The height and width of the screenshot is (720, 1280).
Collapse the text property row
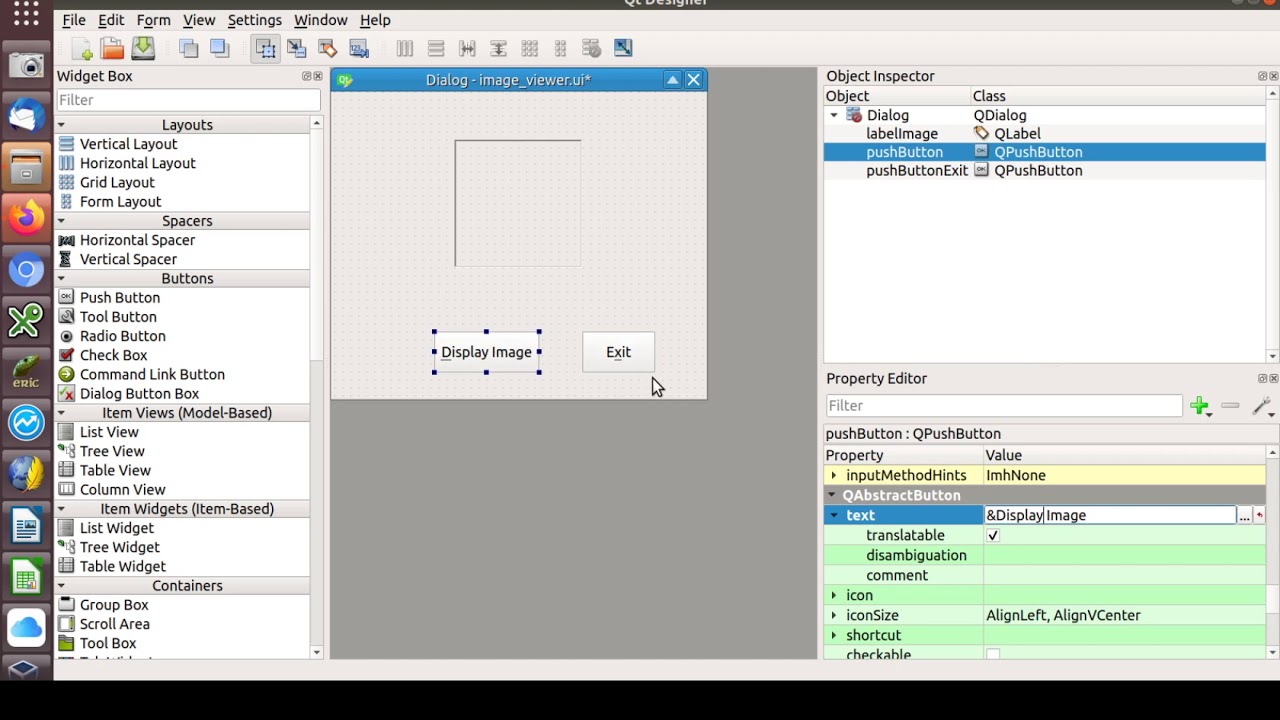[834, 515]
